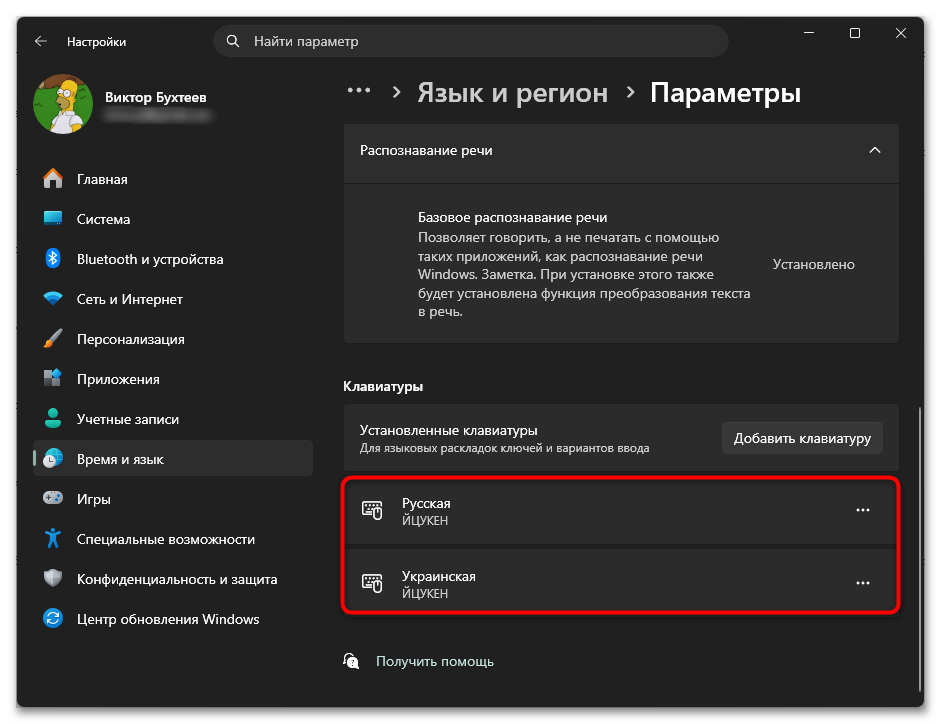941x724 pixels.
Task: Click the Установленные клавиатуры label
Action: click(x=448, y=430)
